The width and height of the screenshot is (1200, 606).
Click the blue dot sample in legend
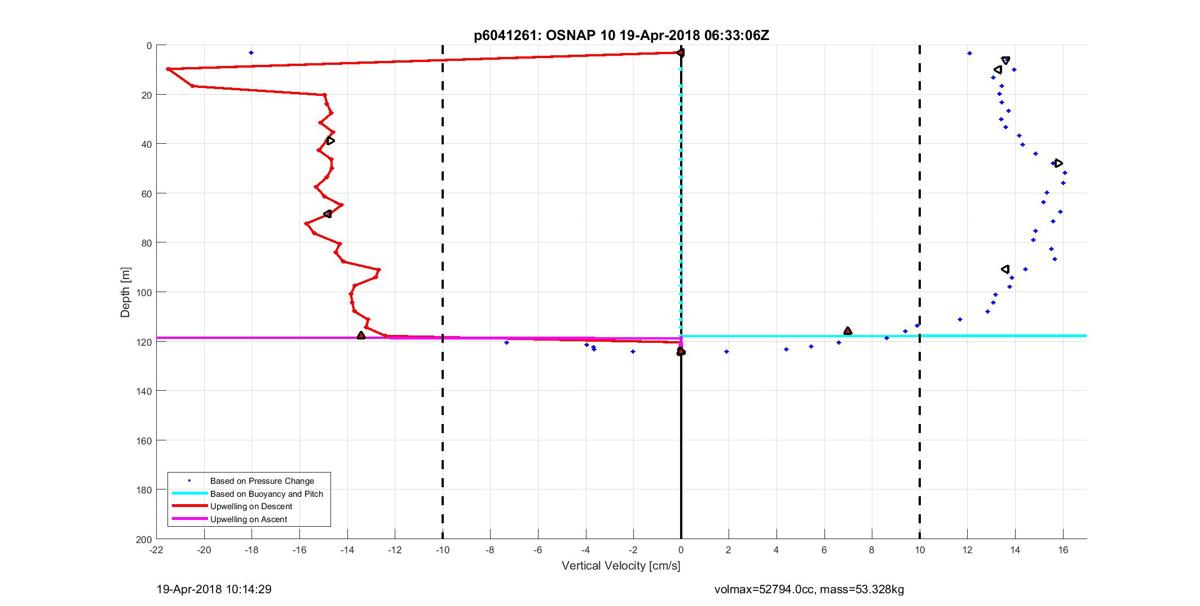point(189,481)
